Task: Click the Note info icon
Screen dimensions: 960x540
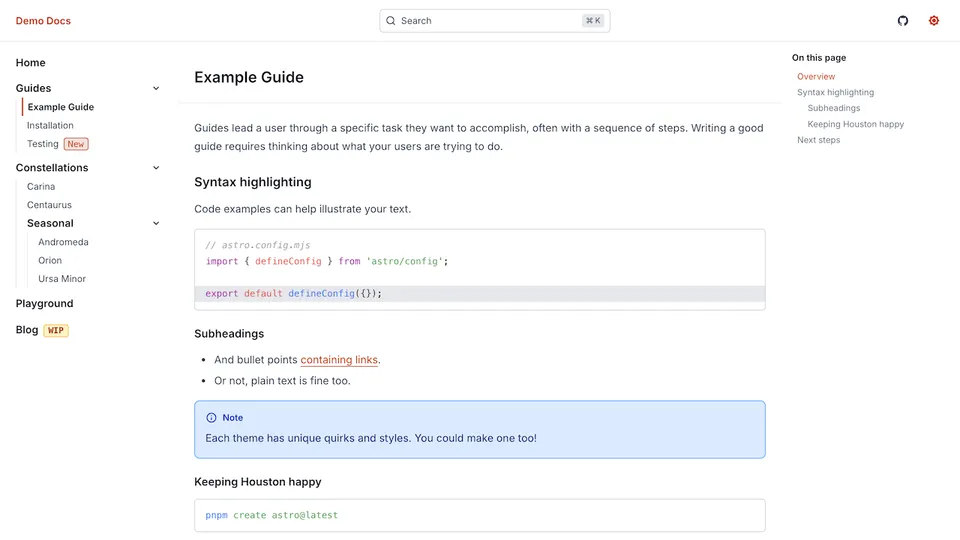Action: [x=211, y=418]
